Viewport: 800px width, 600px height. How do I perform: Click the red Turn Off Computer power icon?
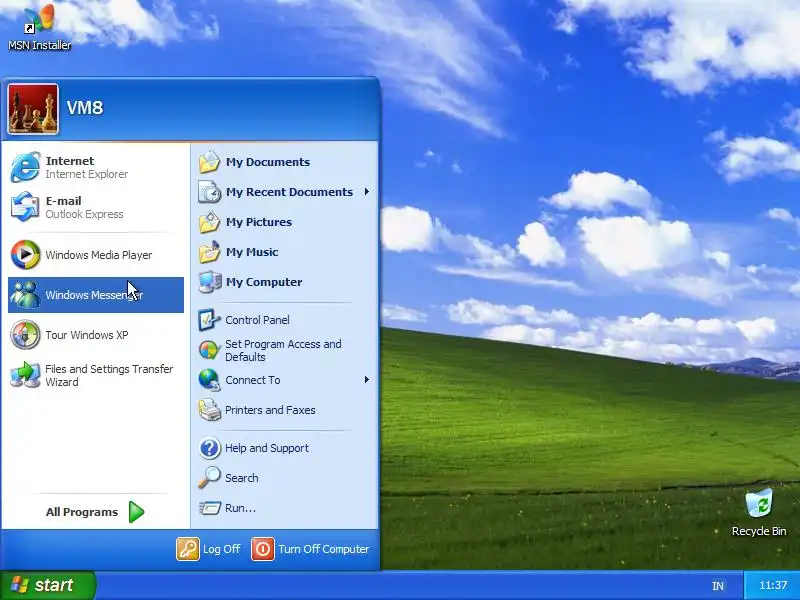263,549
